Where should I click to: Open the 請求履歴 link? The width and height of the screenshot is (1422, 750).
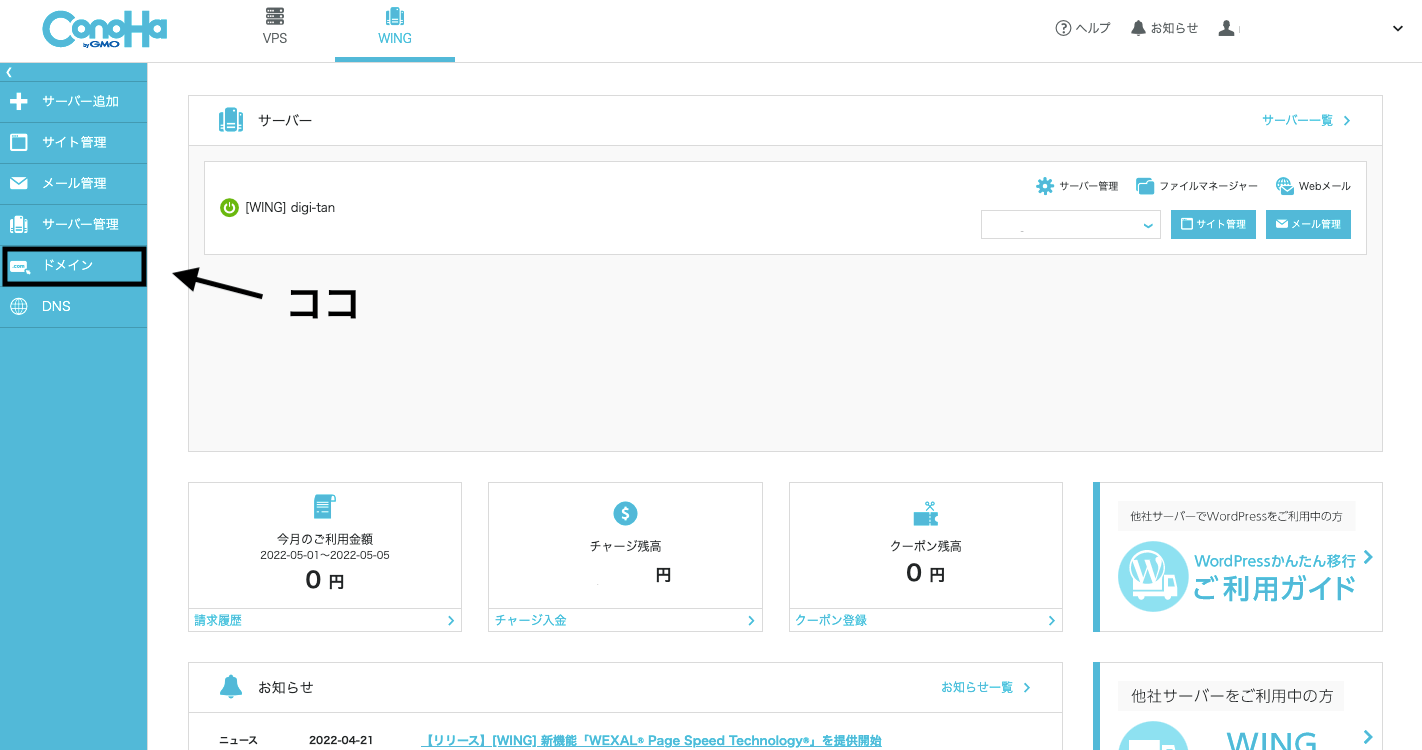(x=325, y=620)
